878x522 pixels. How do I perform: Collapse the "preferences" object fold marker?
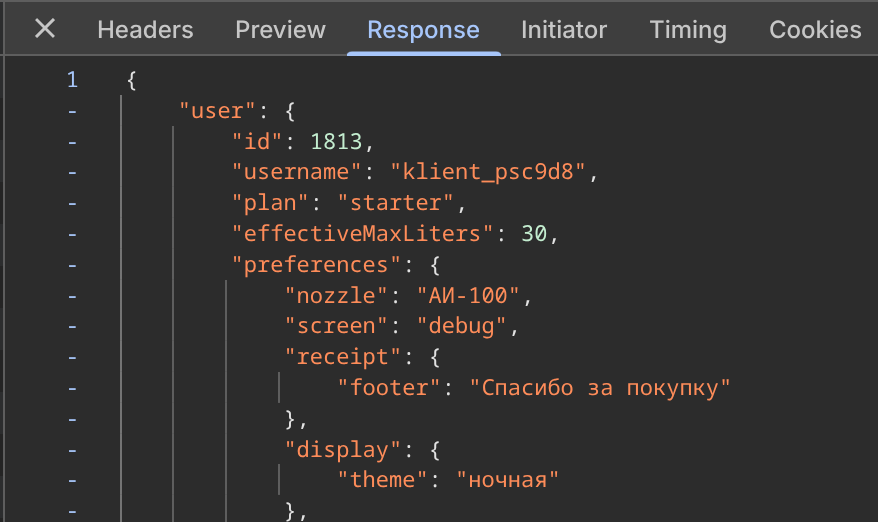[72, 265]
